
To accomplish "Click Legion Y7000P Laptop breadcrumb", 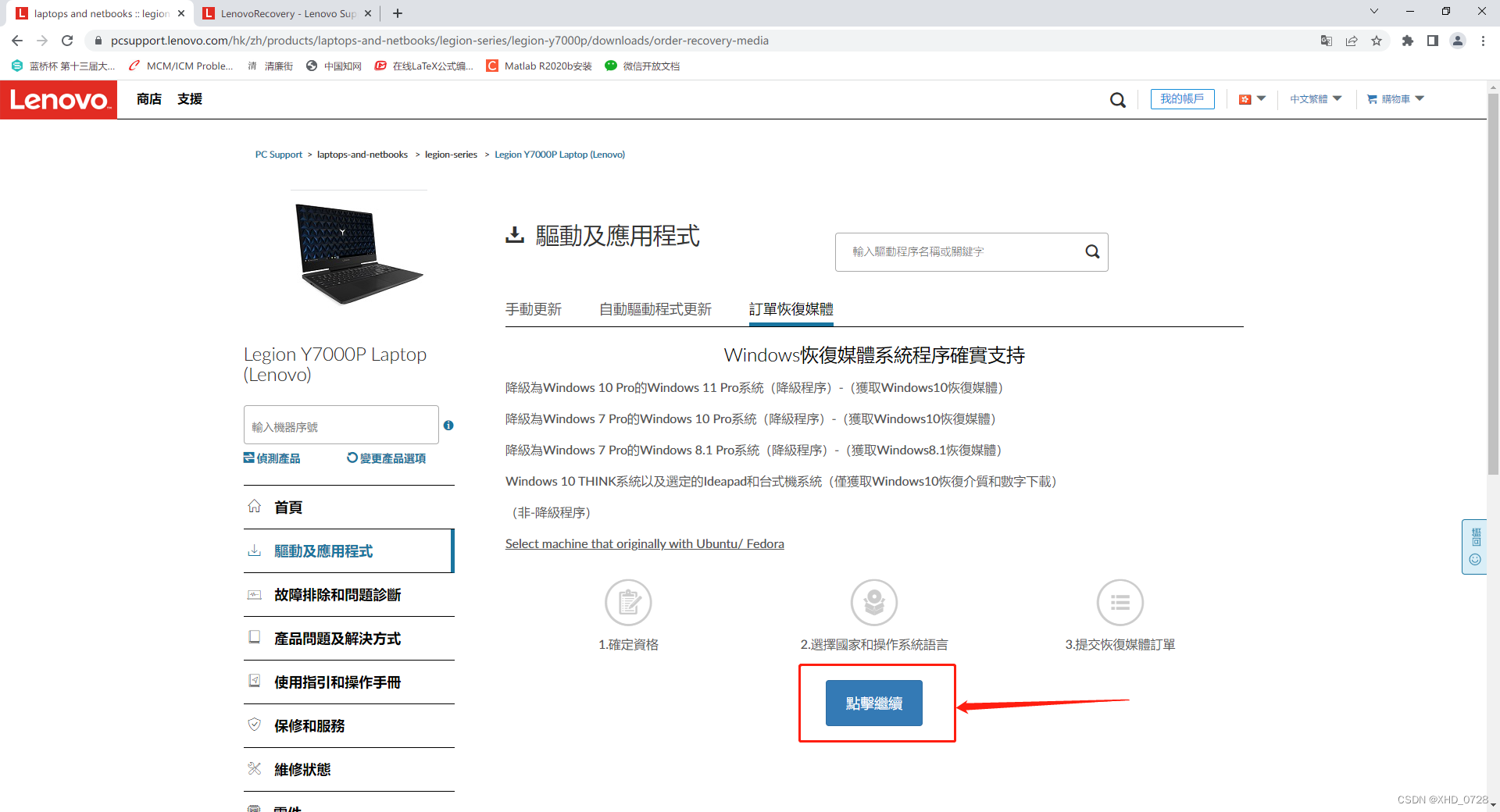I will pos(559,155).
